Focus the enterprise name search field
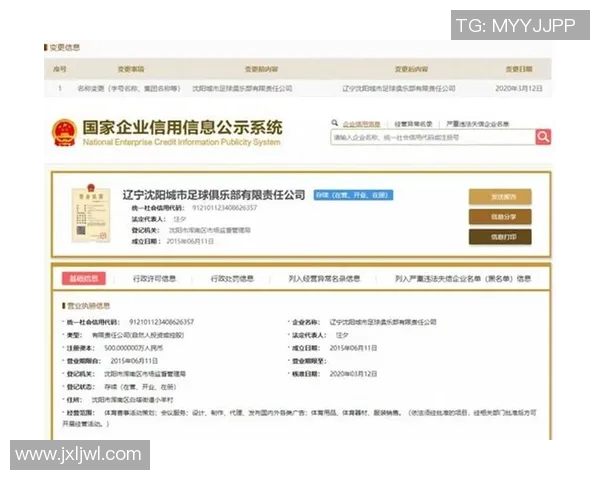Screen dimensions: 600x480 433,137
